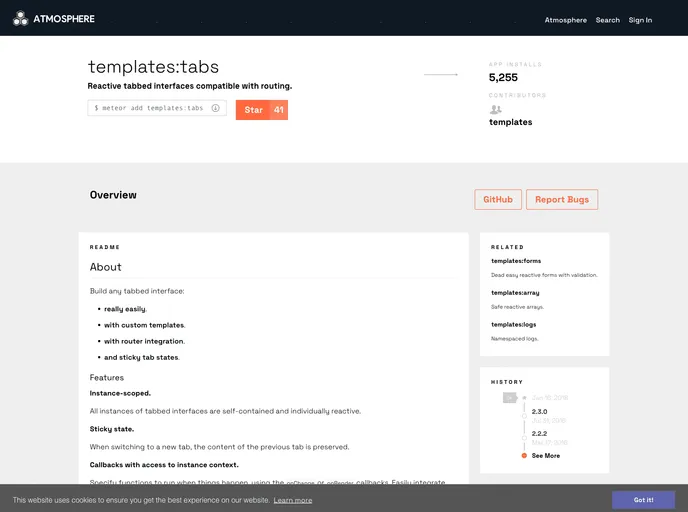
Task: Click Sign In in the header
Action: [640, 20]
